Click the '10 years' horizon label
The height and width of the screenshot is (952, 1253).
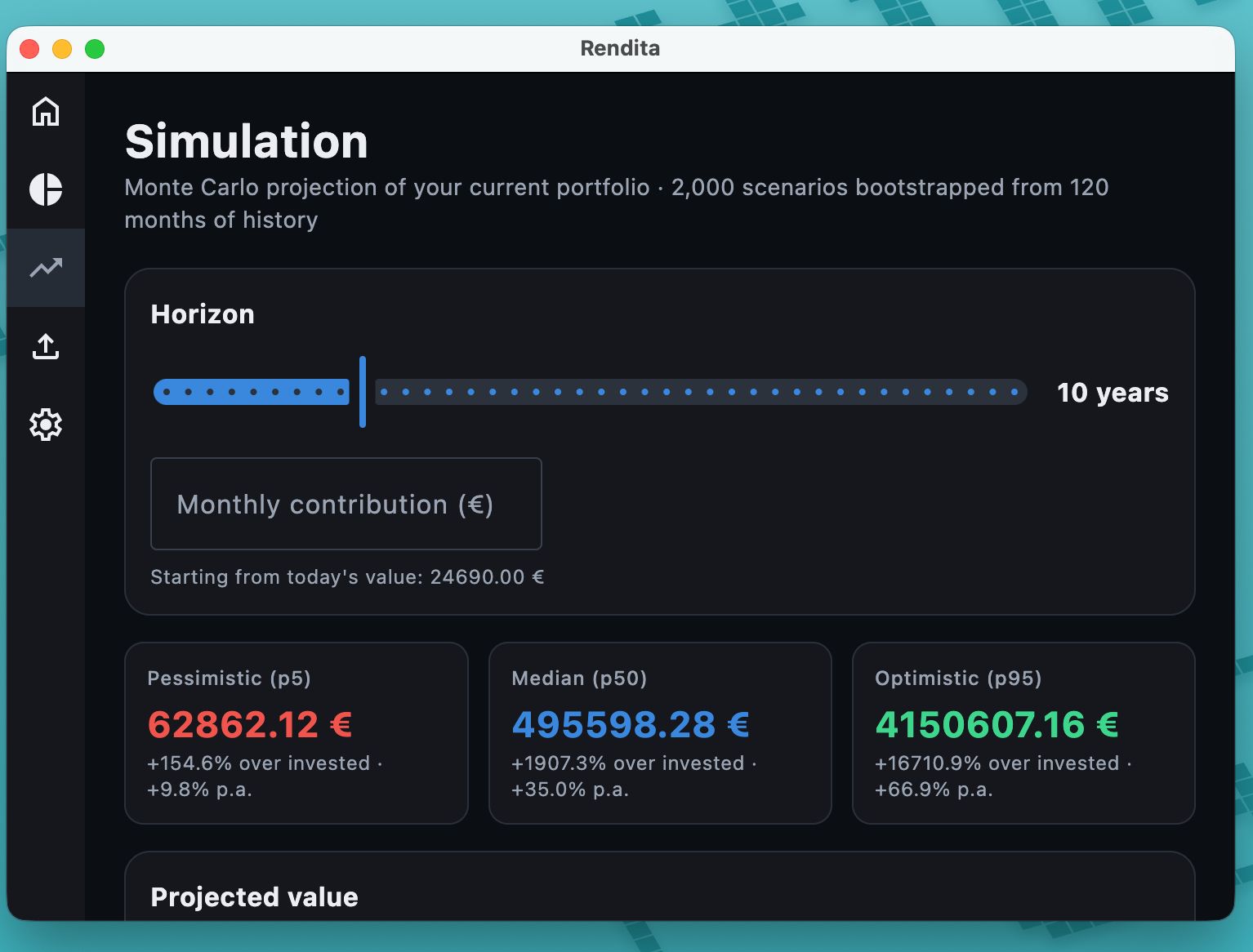tap(1113, 393)
